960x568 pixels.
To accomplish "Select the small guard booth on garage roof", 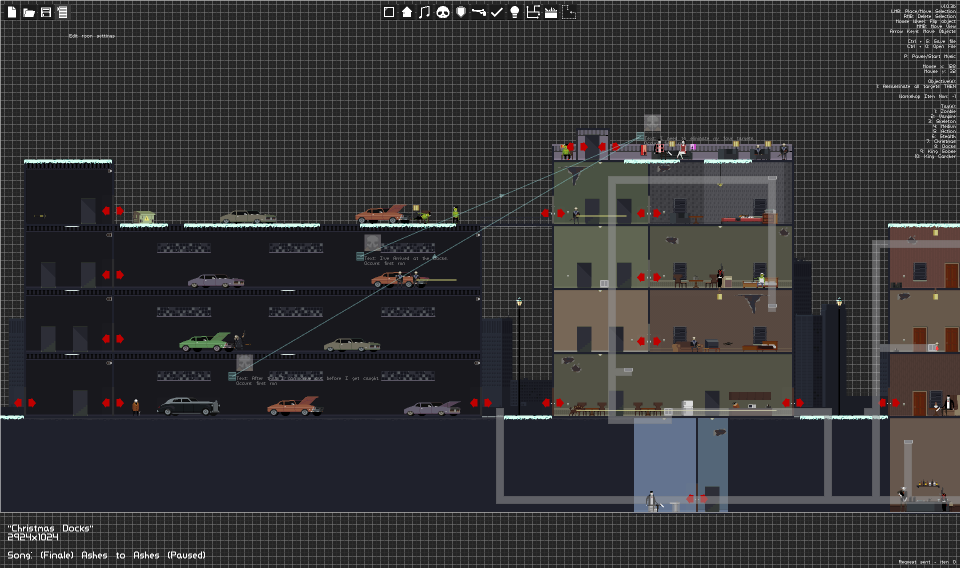I will pos(145,217).
